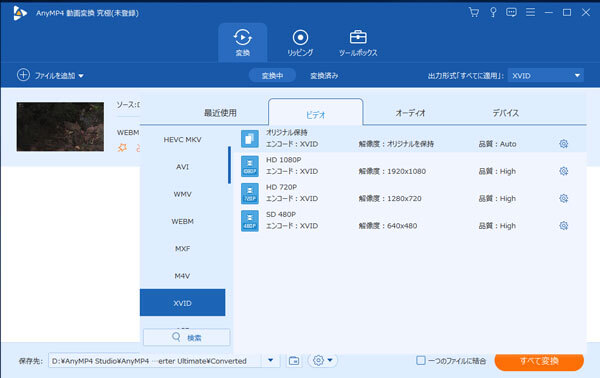Switch to the デバイス tab
600x378 pixels.
click(505, 113)
